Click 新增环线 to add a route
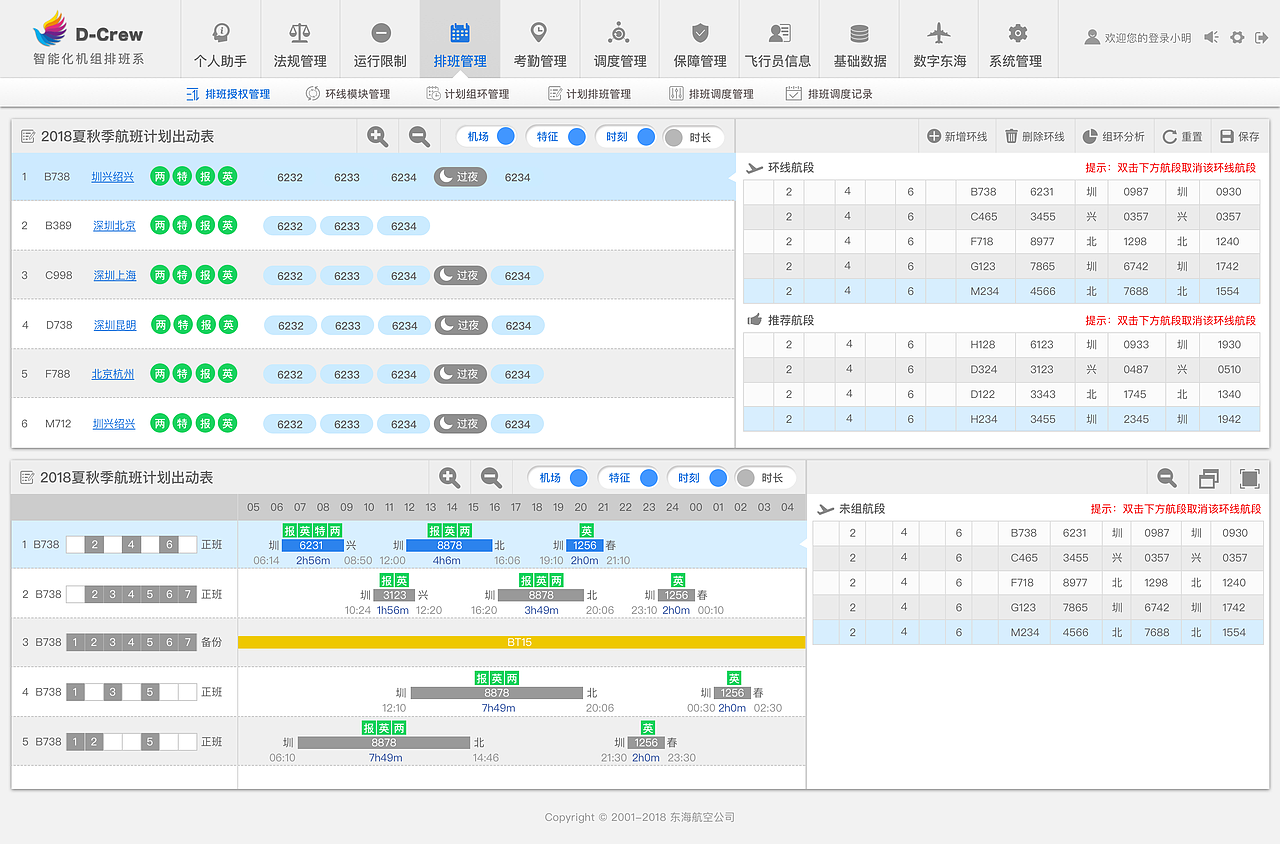Screen dimensions: 1280x844 (957, 136)
